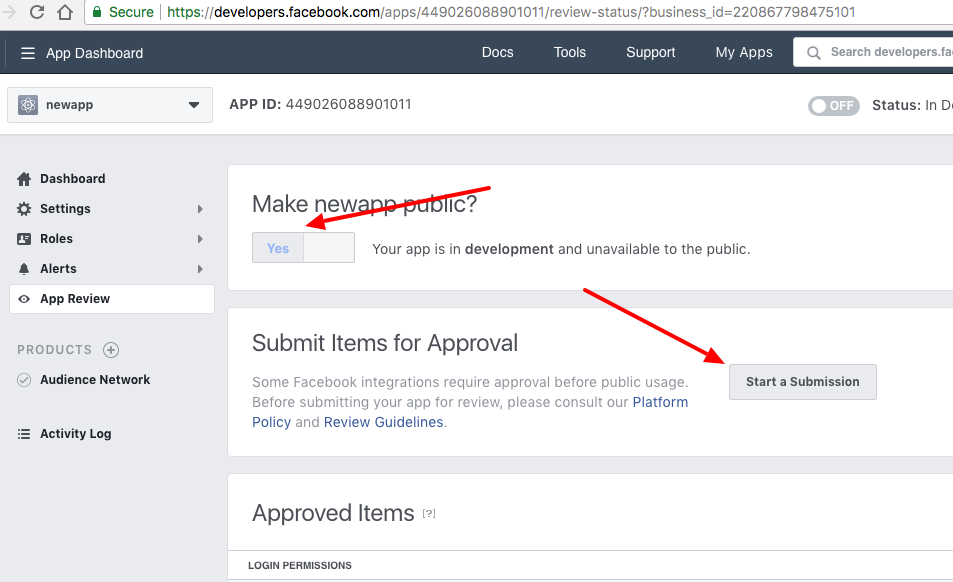Image resolution: width=953 pixels, height=582 pixels.
Task: Open the hamburger menu beside App Dashboard
Action: [28, 53]
